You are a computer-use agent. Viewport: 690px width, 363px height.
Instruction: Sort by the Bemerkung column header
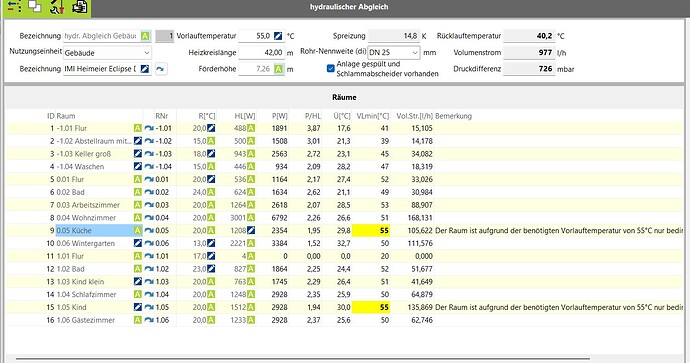[453, 116]
